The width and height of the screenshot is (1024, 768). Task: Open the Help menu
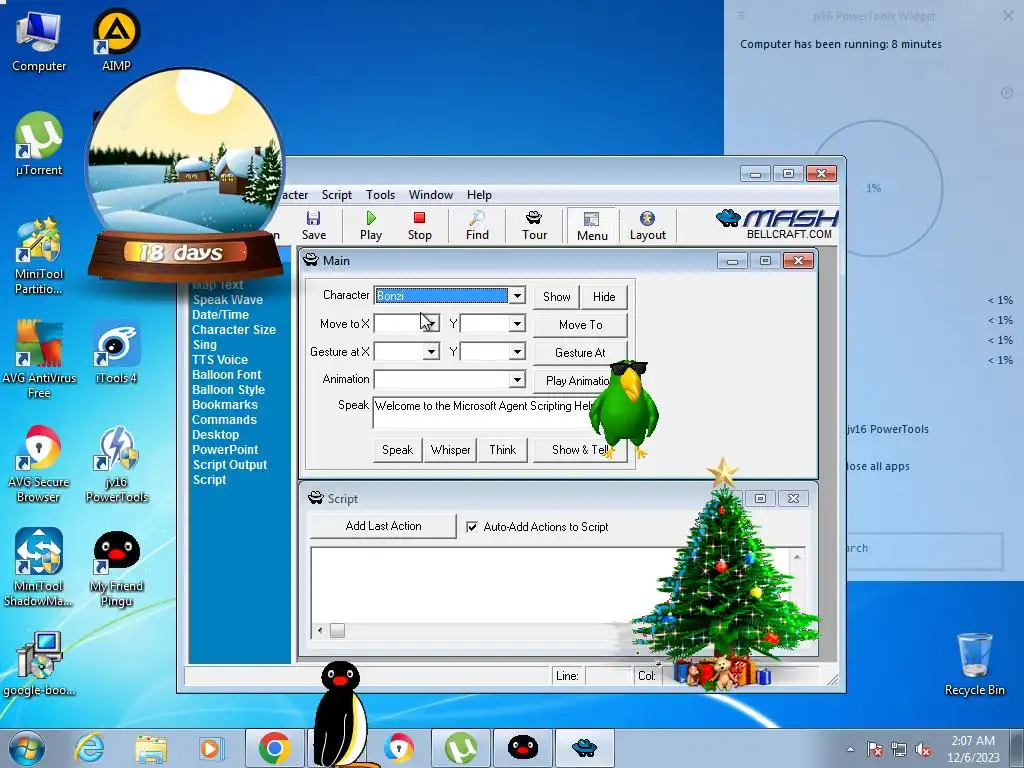point(479,195)
